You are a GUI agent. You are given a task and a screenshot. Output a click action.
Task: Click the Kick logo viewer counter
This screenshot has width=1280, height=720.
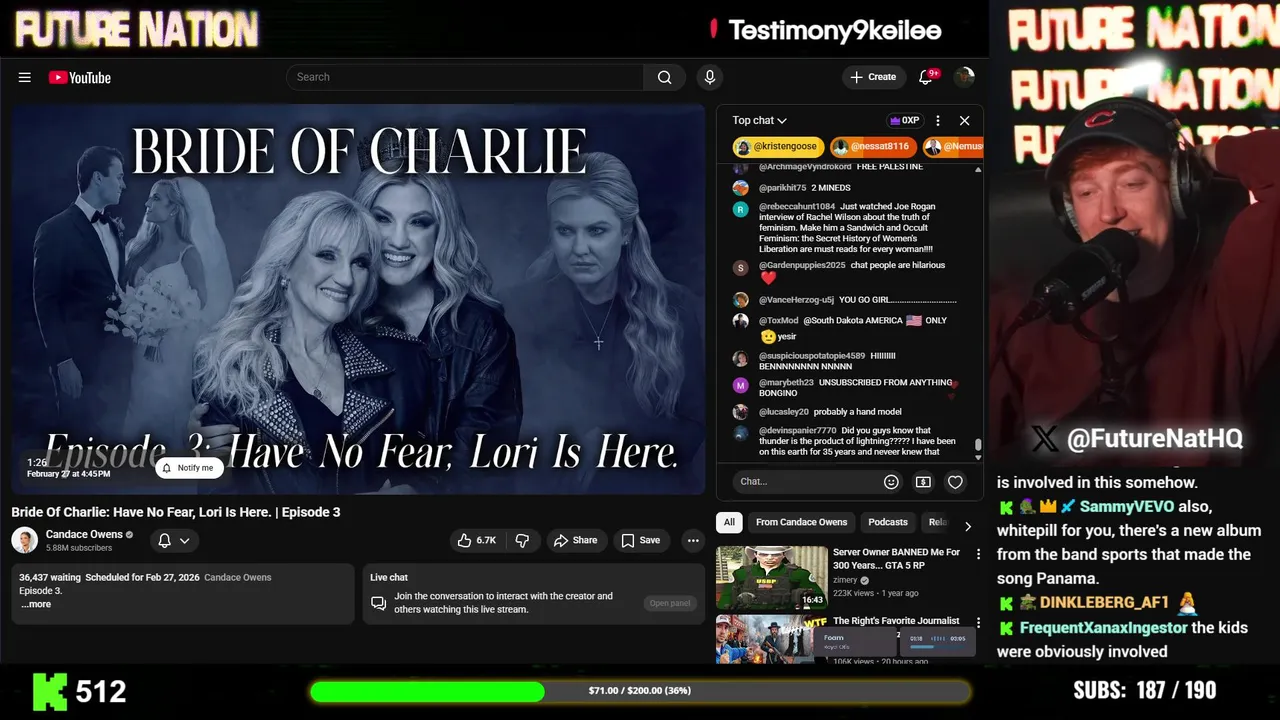[80, 691]
